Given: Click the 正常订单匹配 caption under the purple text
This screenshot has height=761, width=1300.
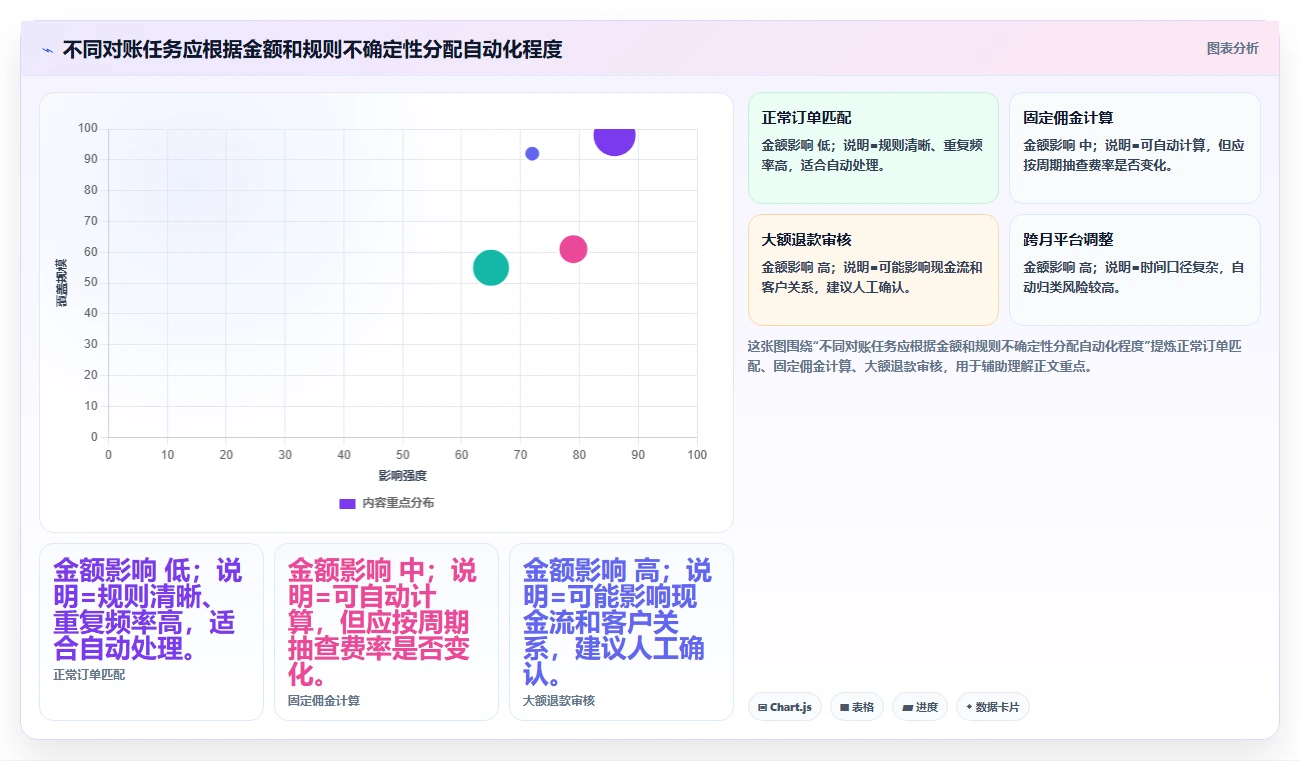Looking at the screenshot, I should 89,675.
